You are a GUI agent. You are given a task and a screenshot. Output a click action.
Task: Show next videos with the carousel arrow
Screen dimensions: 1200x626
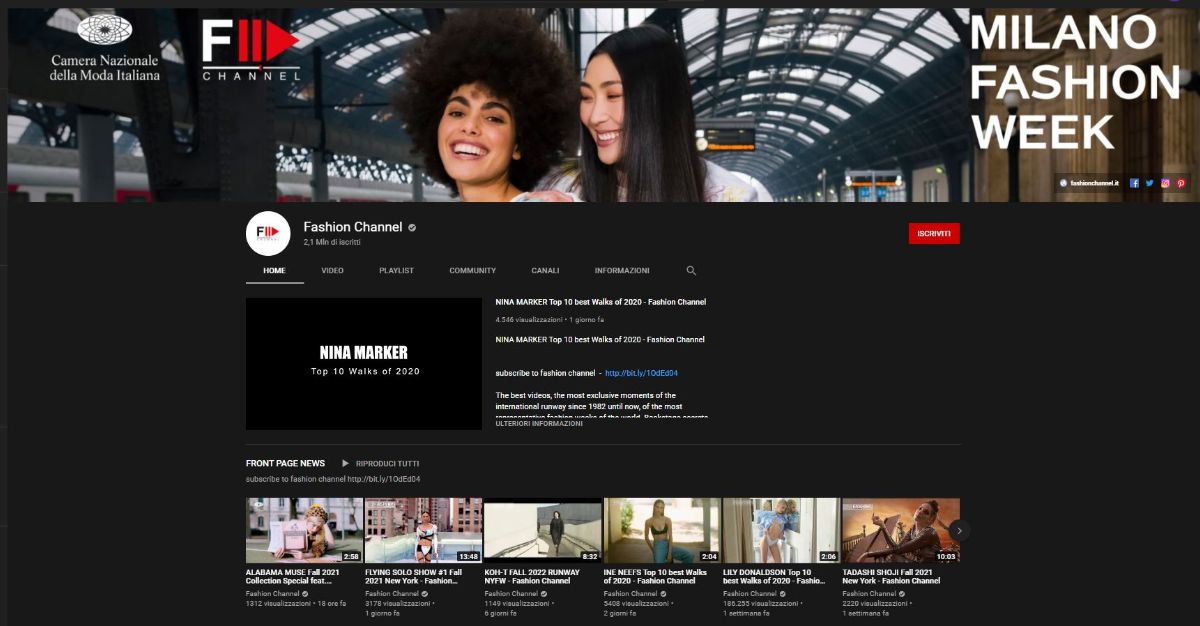tap(959, 530)
